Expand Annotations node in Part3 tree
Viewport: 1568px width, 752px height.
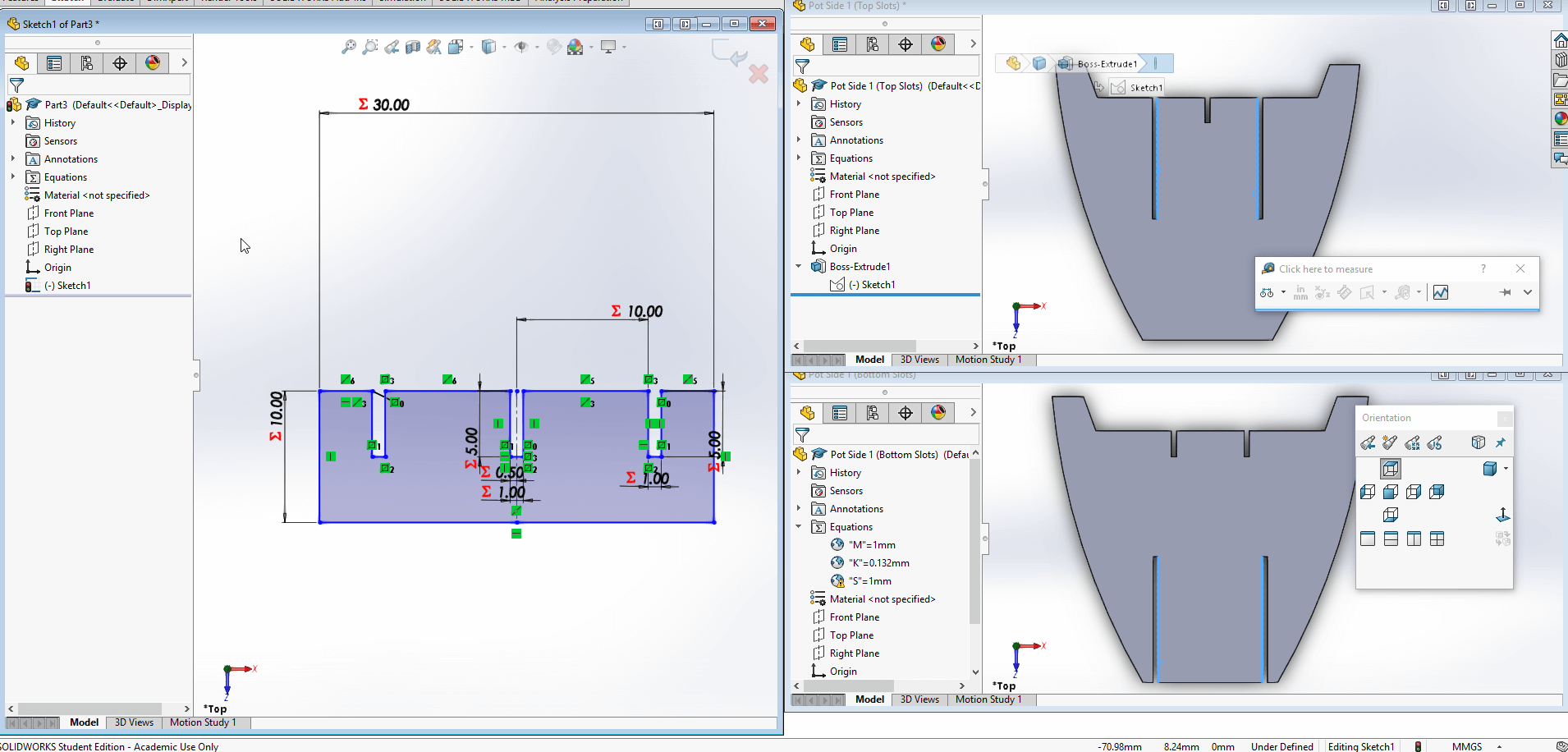point(13,158)
